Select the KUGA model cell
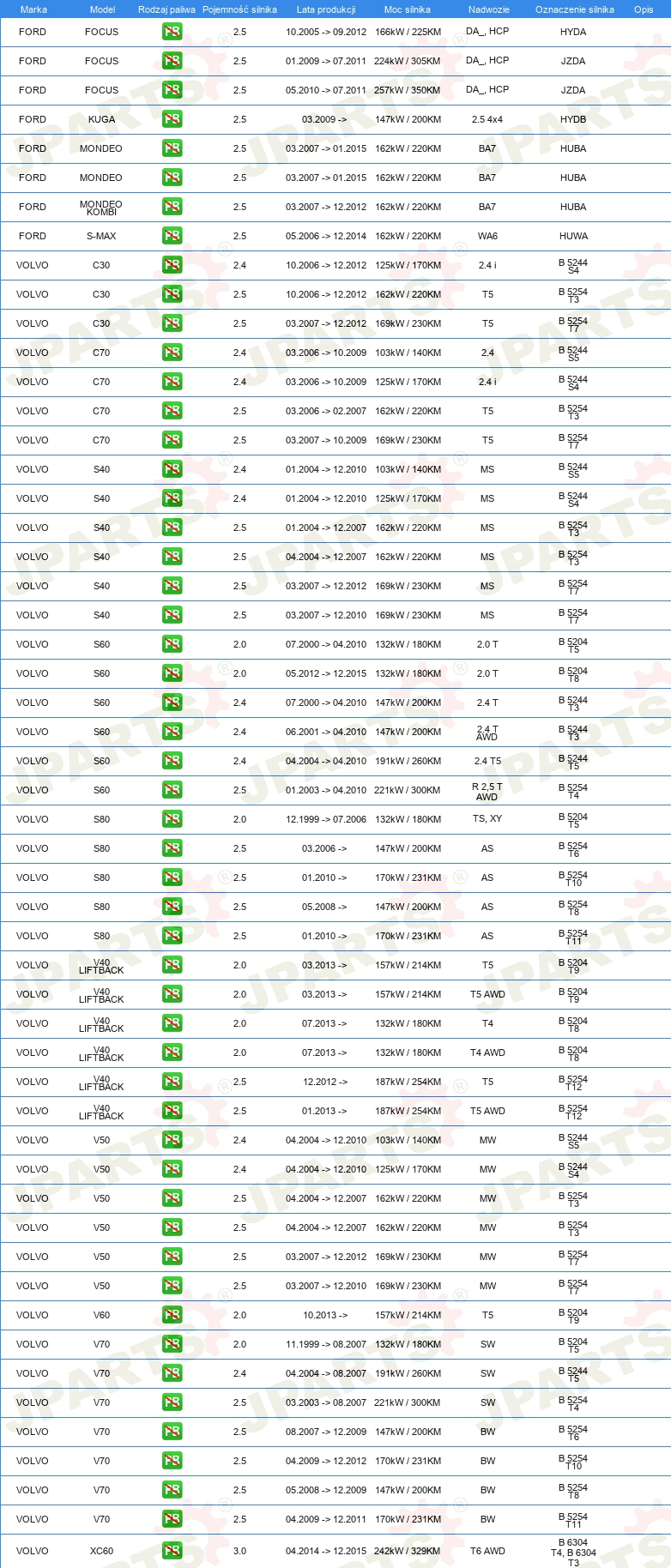The height and width of the screenshot is (1568, 671). pos(101,119)
